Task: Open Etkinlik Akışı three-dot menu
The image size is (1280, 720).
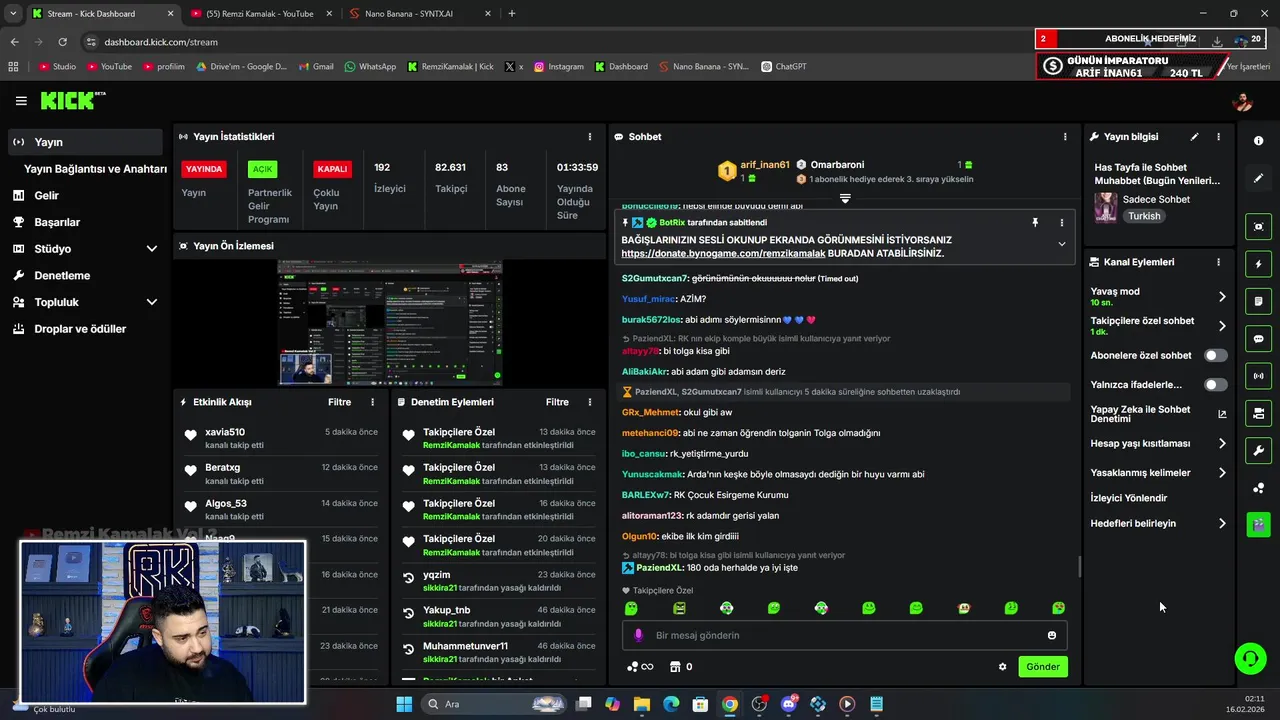Action: click(x=372, y=402)
